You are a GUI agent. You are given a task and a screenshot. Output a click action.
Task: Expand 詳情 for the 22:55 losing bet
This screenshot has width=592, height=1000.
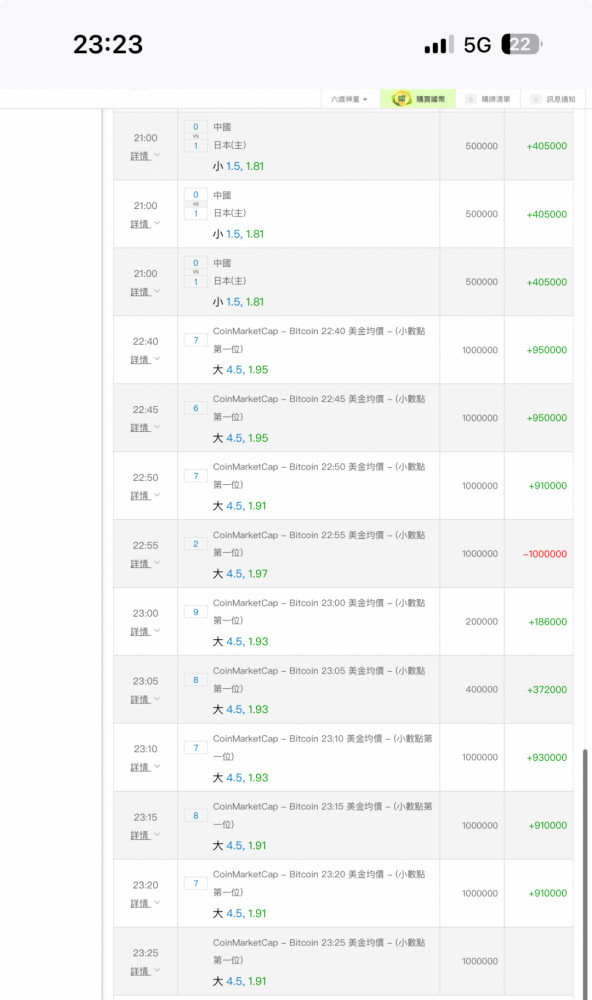click(145, 564)
